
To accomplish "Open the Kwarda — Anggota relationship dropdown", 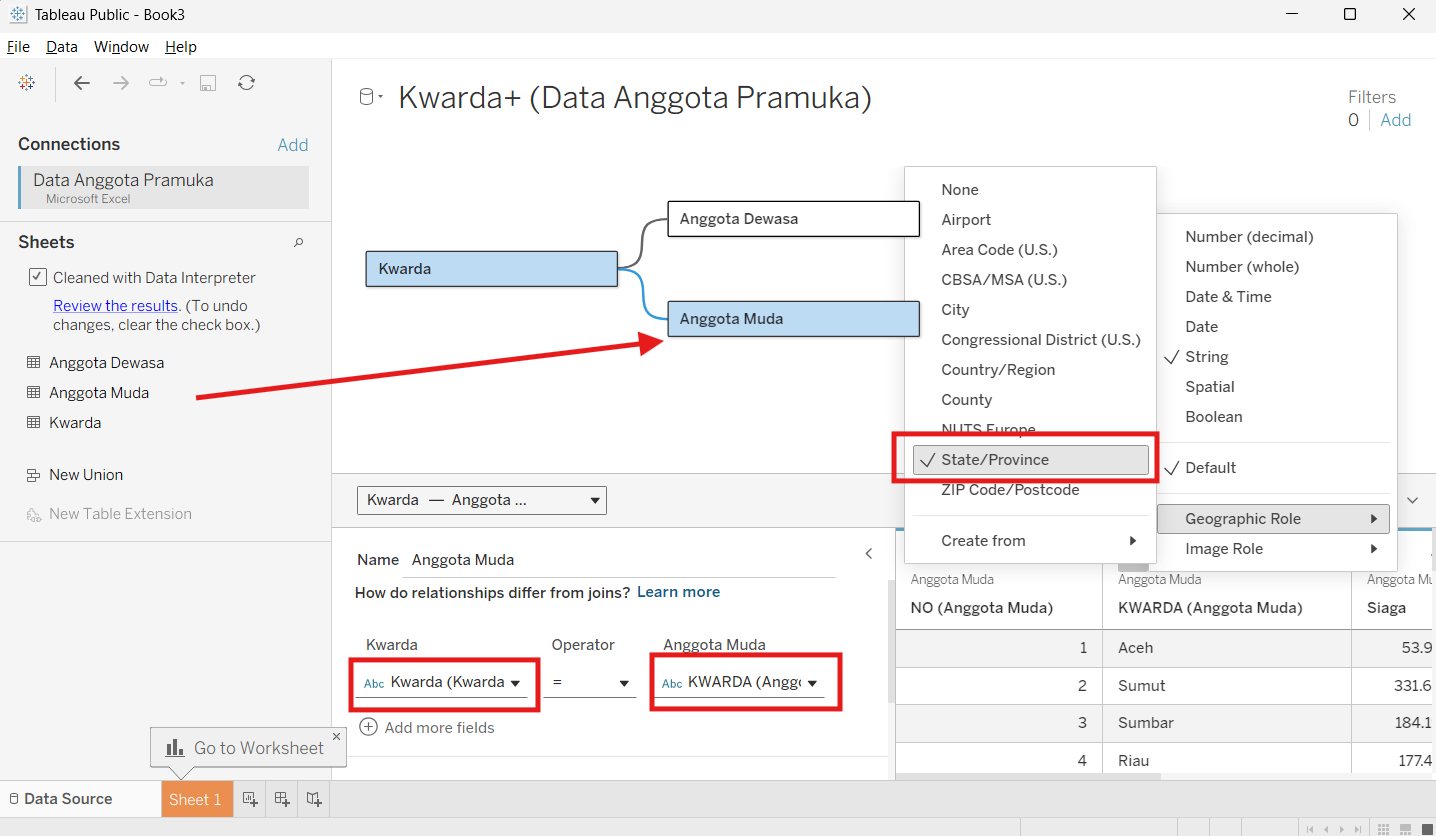I will point(482,500).
